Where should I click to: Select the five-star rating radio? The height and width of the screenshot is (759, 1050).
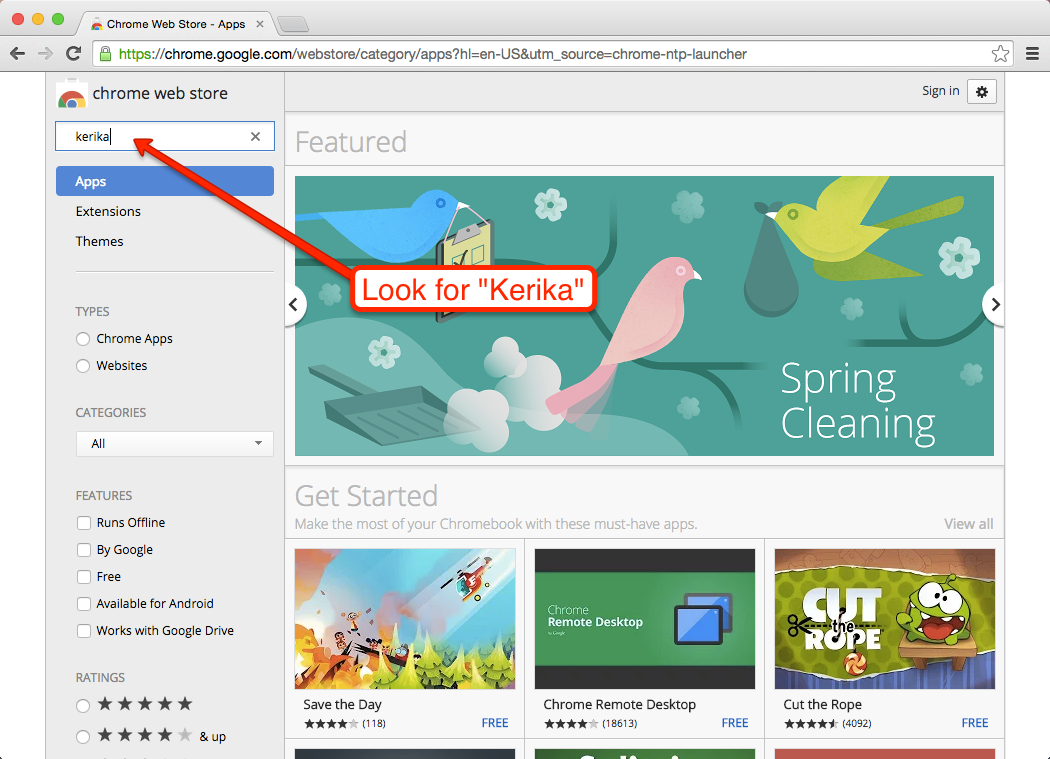click(82, 705)
